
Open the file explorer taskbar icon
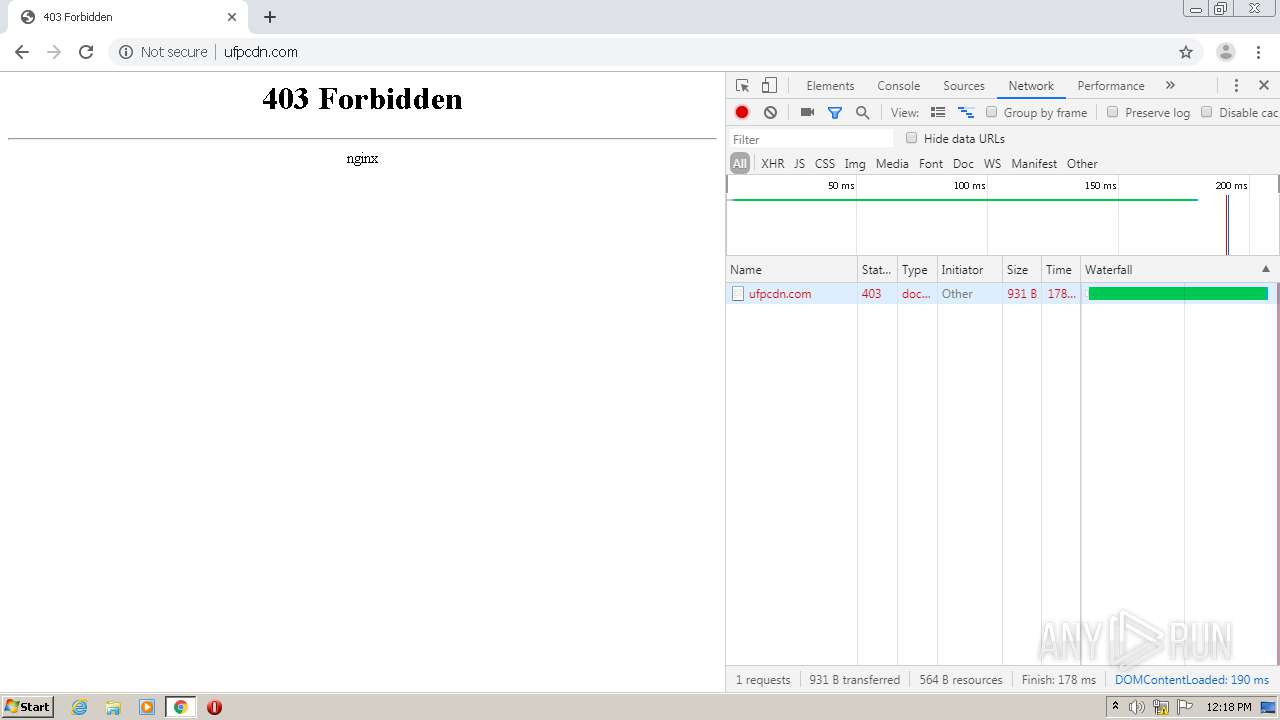[x=113, y=707]
